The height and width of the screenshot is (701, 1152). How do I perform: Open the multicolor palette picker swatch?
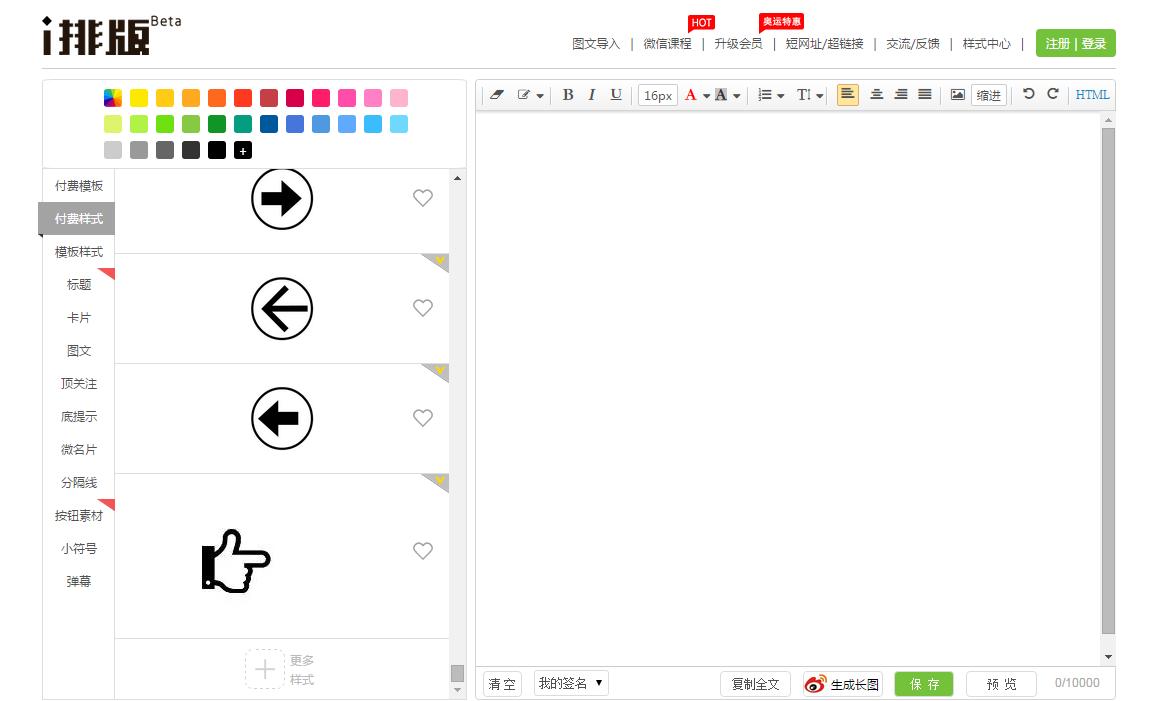(112, 98)
